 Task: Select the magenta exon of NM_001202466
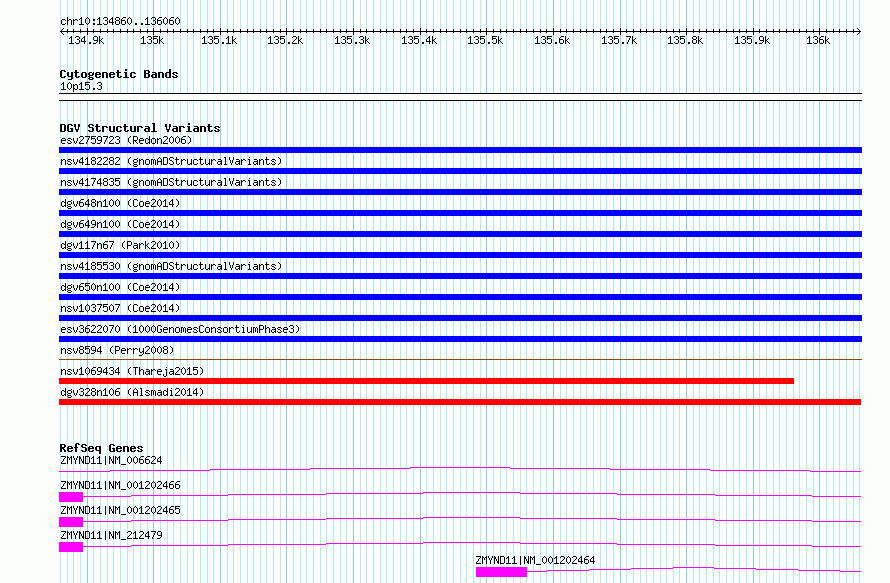pyautogui.click(x=71, y=497)
